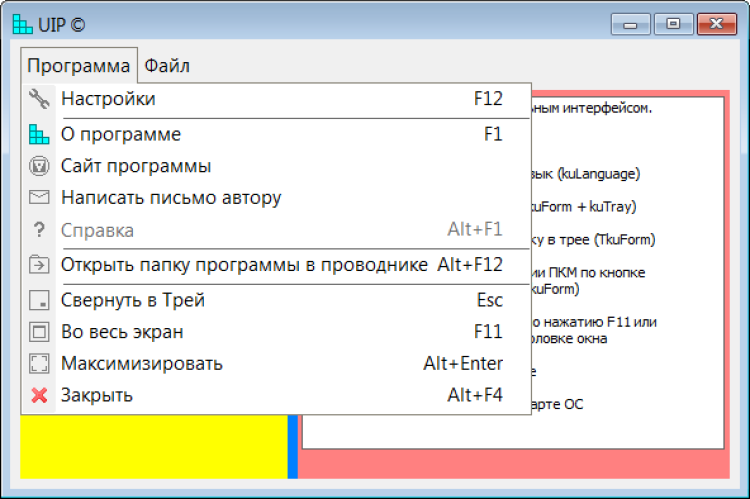Screen dimensions: 750x499
Task: Select Написать письмо автору
Action: (170, 198)
